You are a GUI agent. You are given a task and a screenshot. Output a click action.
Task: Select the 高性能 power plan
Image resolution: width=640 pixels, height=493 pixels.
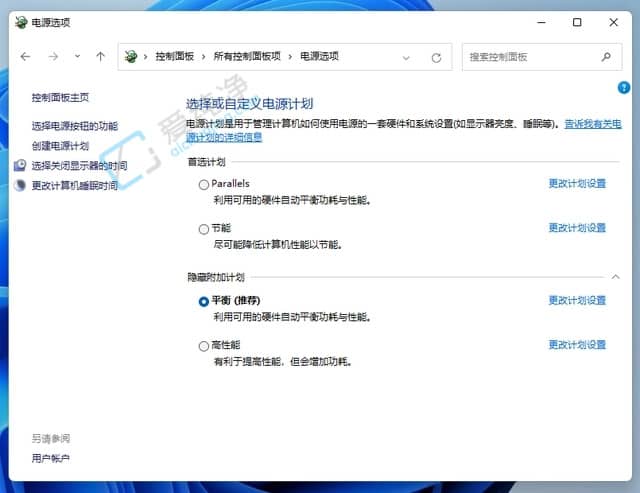coord(204,346)
